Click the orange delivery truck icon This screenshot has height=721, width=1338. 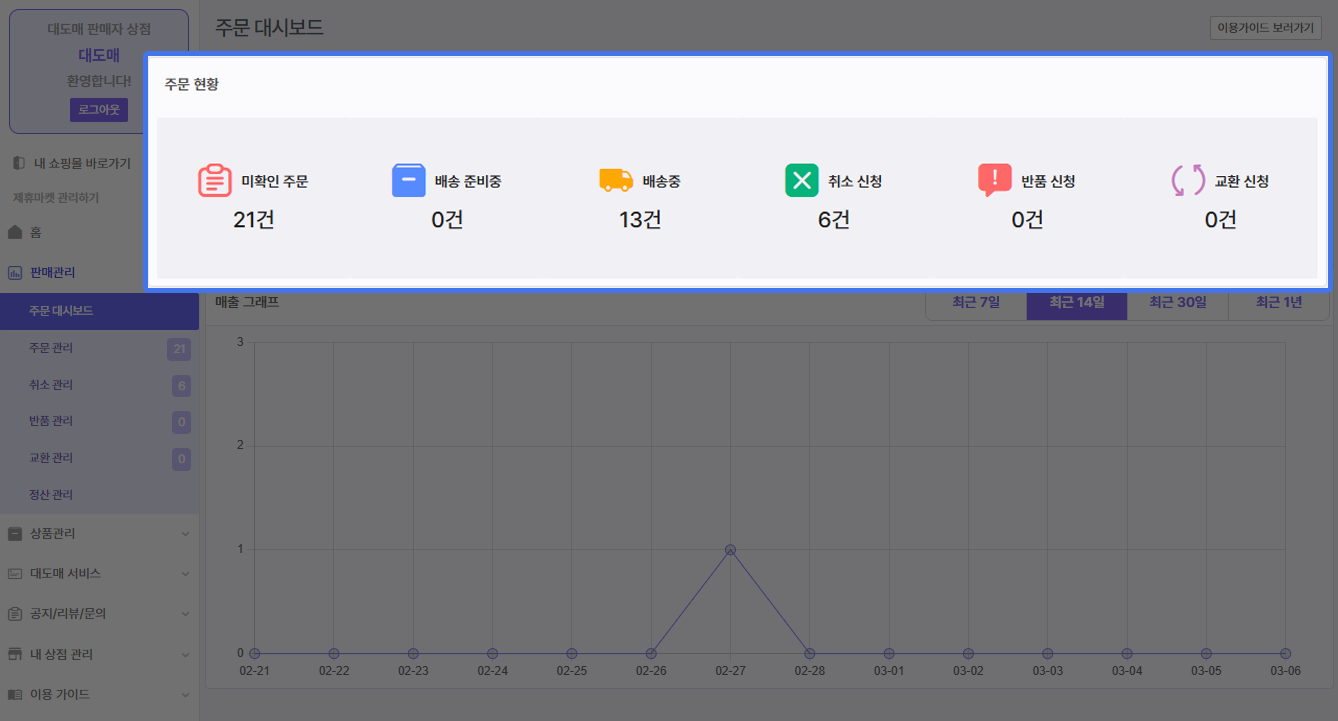[x=616, y=180]
